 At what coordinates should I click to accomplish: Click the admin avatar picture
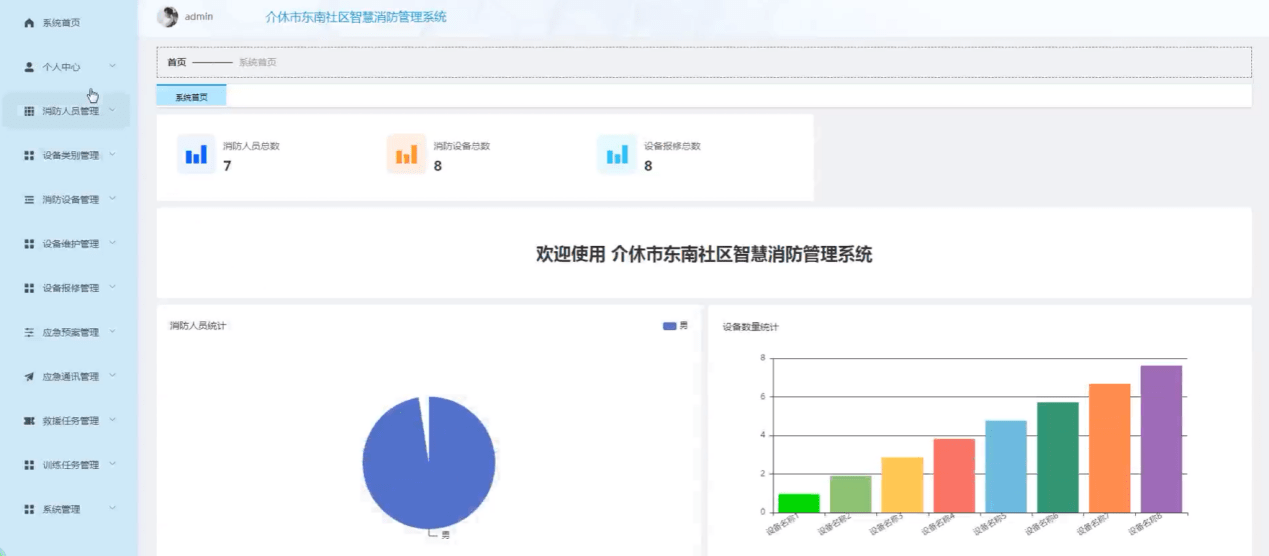(x=168, y=17)
